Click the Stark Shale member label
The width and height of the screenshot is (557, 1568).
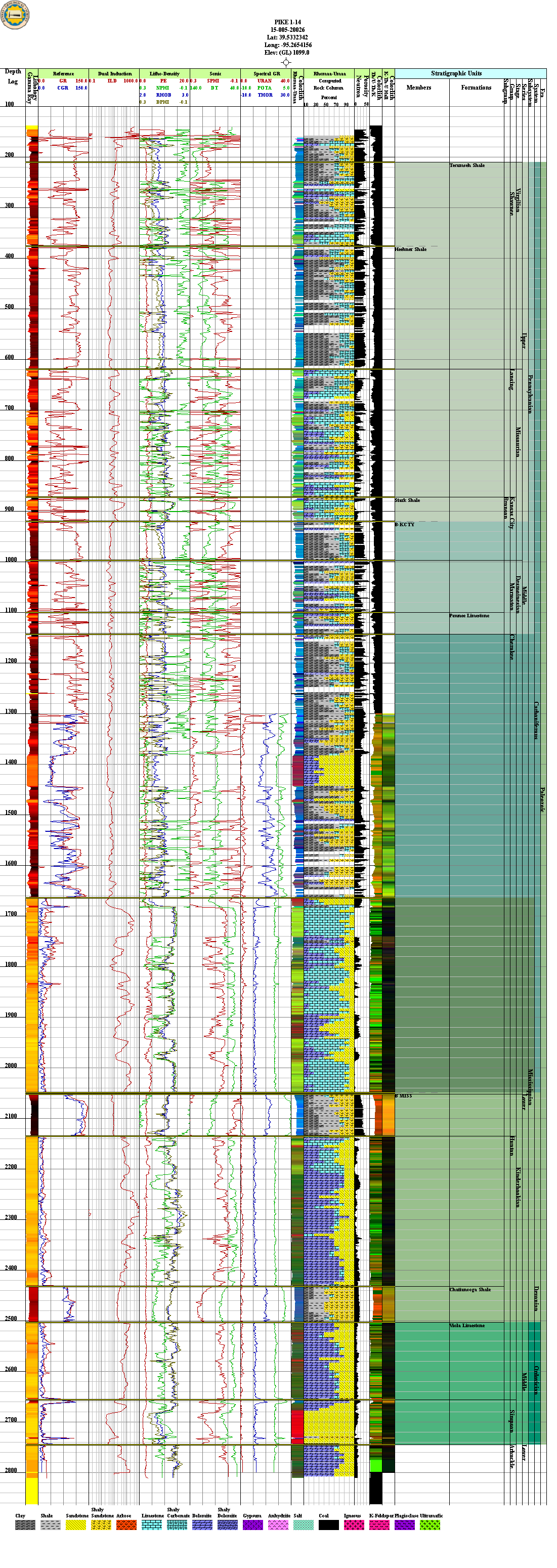(407, 500)
